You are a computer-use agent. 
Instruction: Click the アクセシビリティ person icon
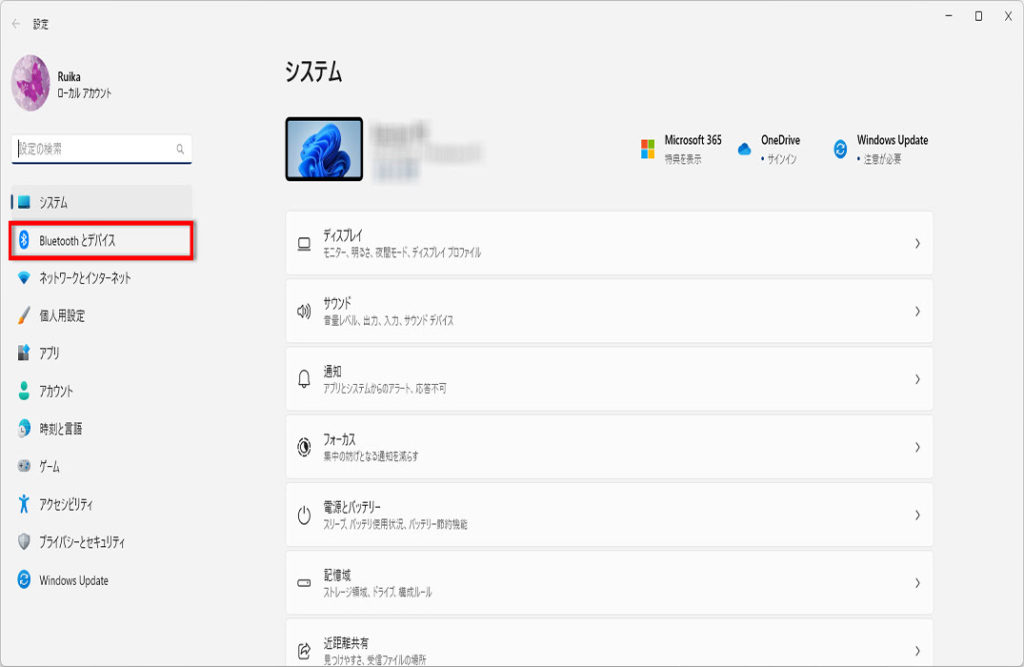[25, 505]
